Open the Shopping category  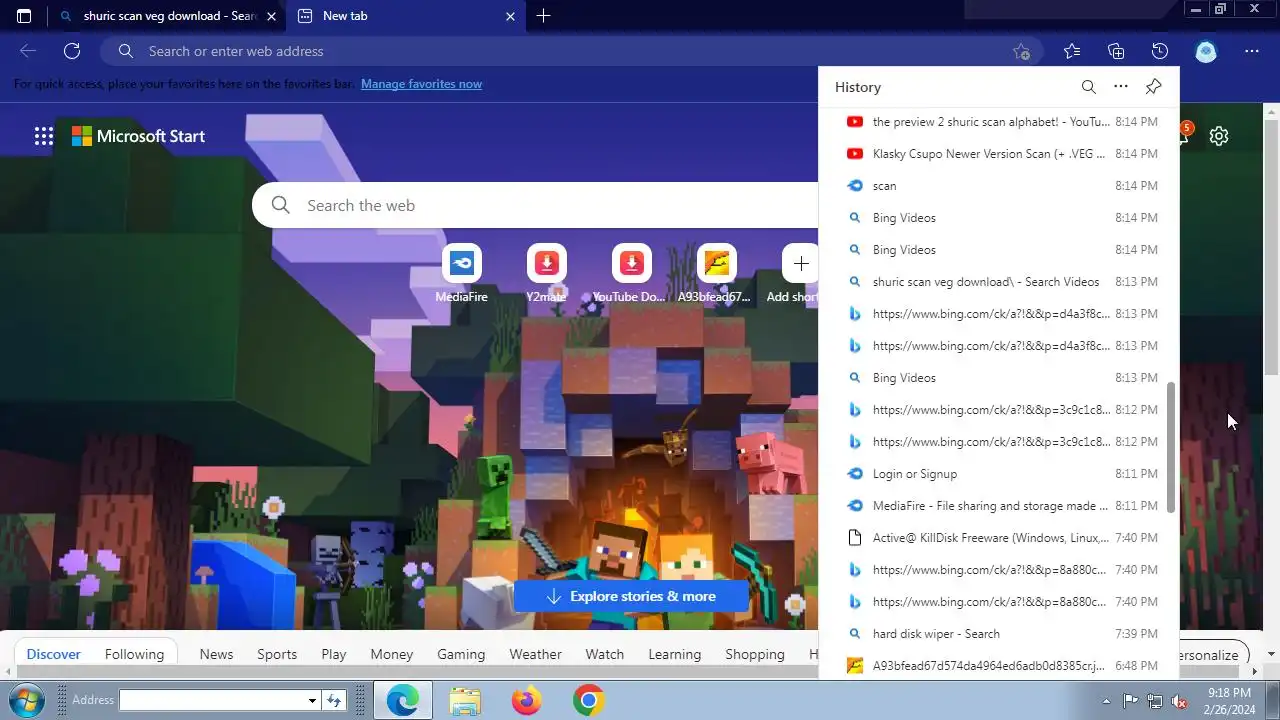tap(755, 654)
